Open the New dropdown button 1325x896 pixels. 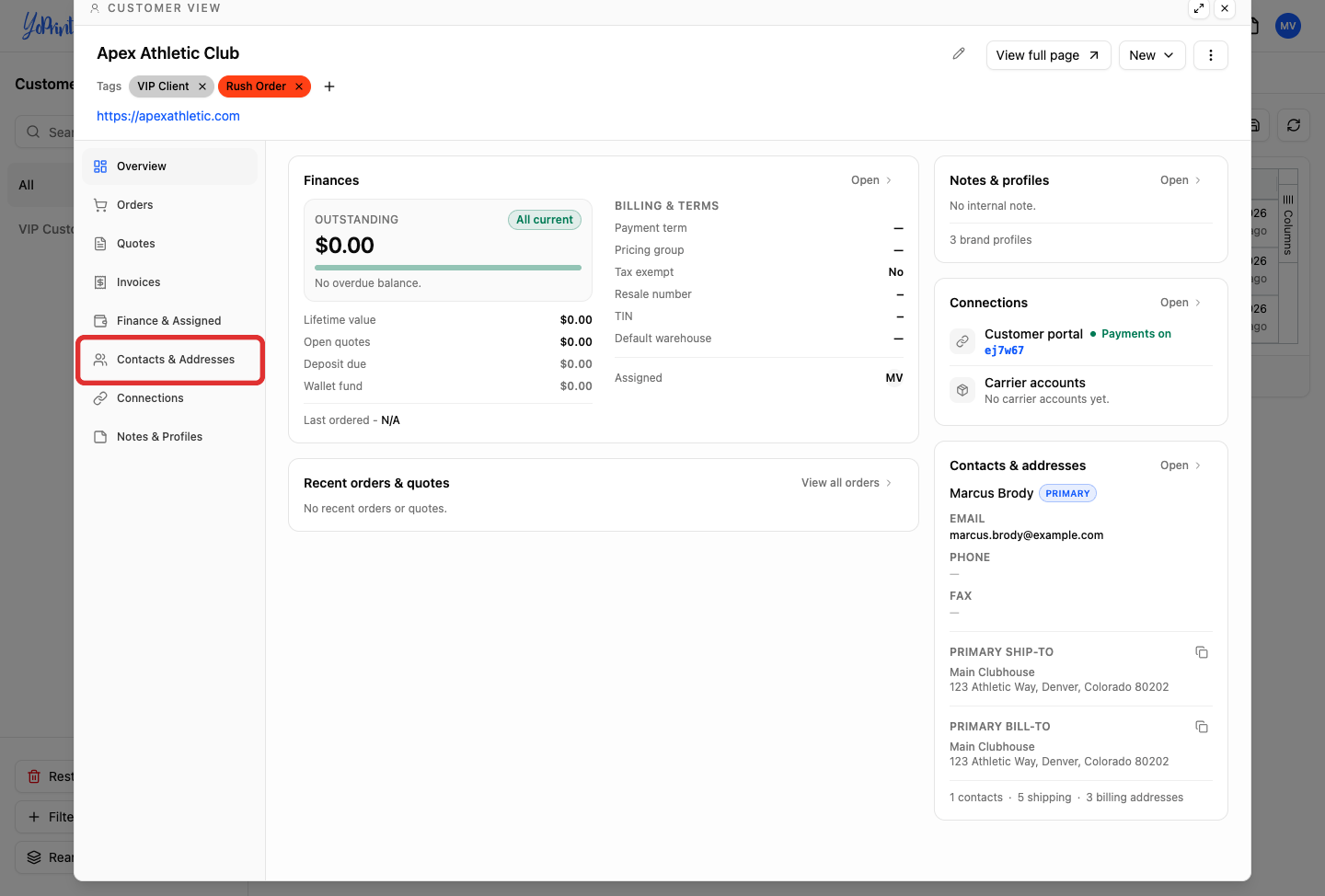[1152, 55]
